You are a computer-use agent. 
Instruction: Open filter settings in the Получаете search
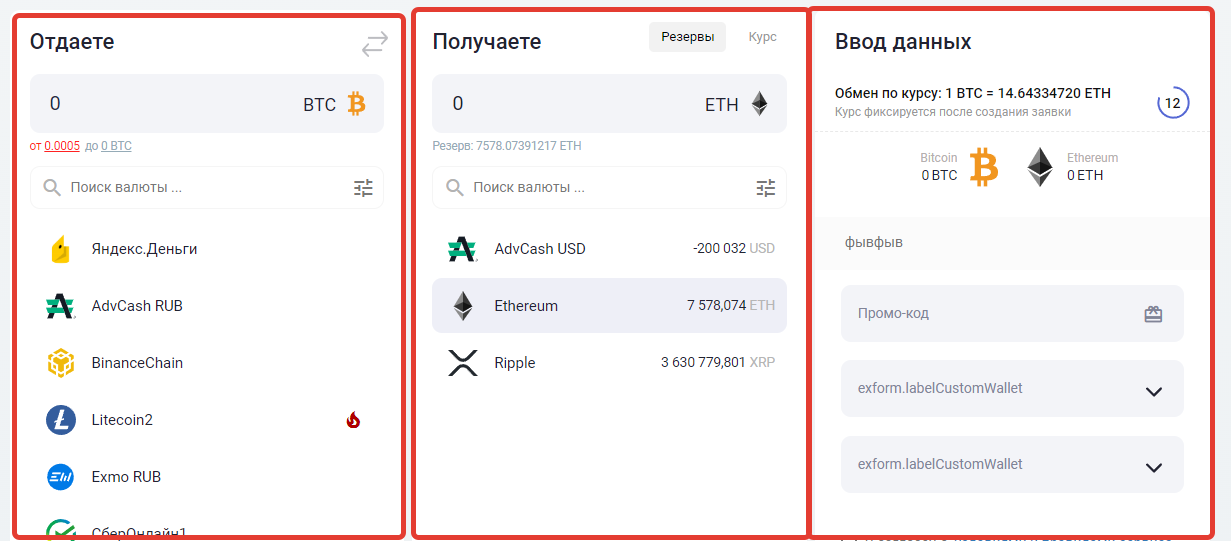tap(765, 188)
